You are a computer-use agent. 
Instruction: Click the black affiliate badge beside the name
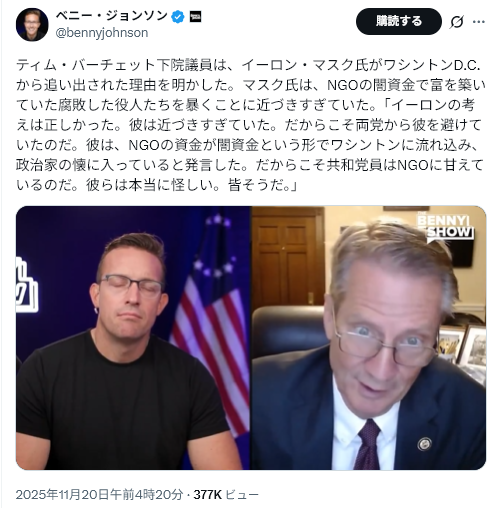click(x=195, y=17)
